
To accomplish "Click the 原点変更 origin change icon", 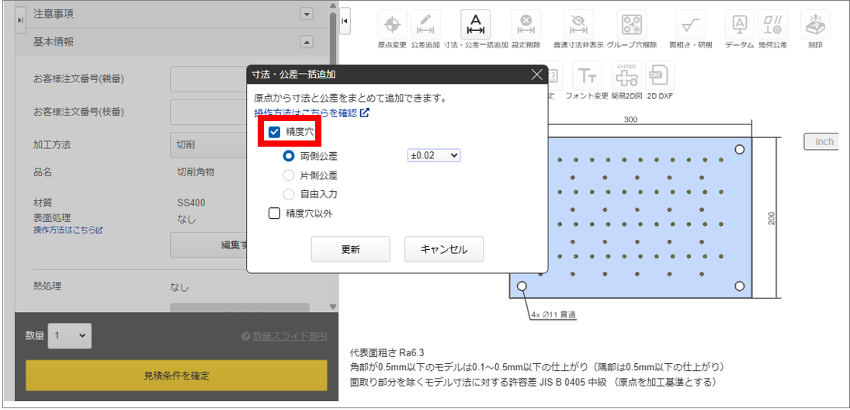I will click(391, 25).
